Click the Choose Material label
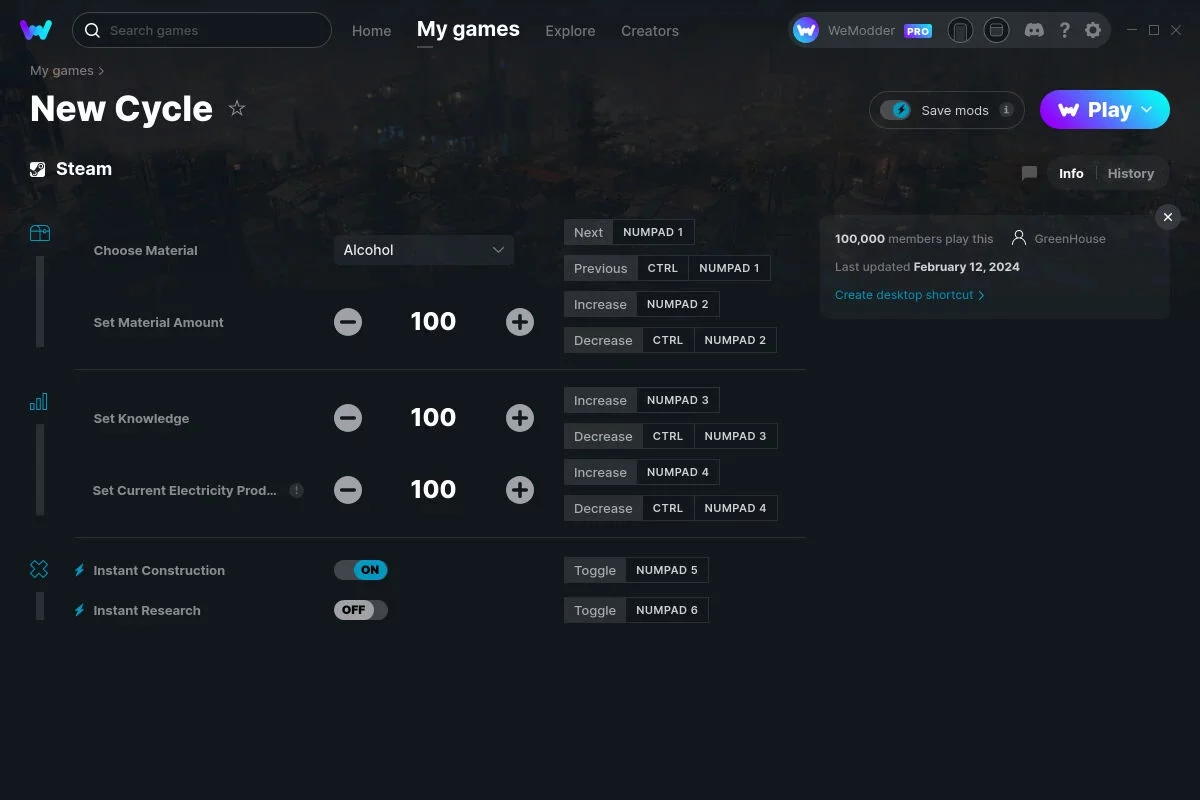 146,250
